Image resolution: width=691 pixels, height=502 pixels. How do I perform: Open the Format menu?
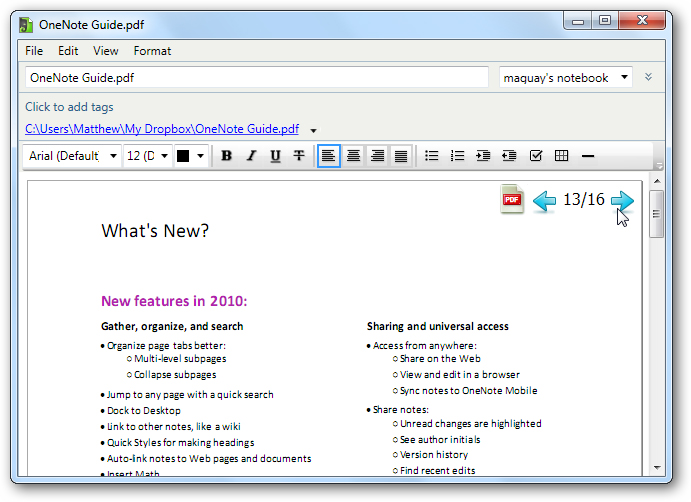tap(152, 50)
